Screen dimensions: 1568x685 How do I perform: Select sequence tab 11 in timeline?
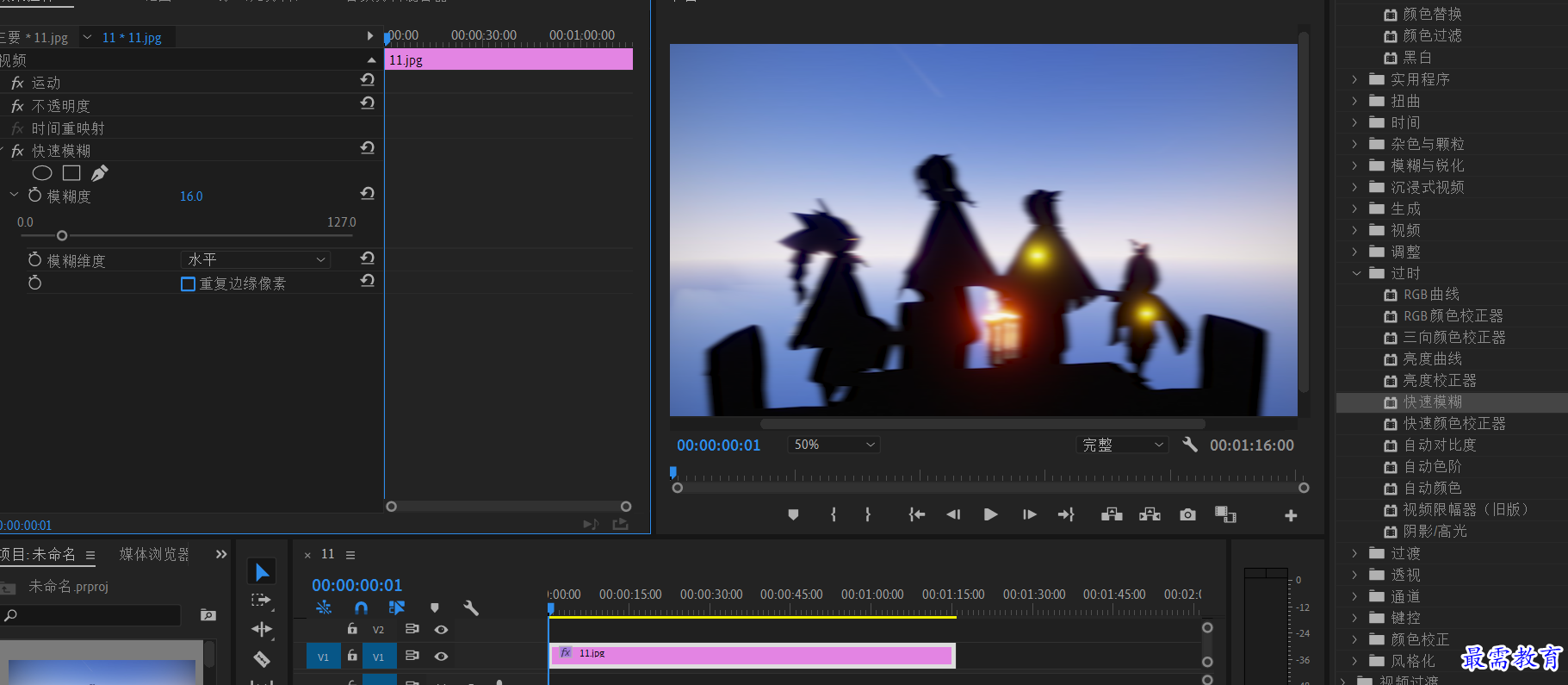(x=328, y=554)
